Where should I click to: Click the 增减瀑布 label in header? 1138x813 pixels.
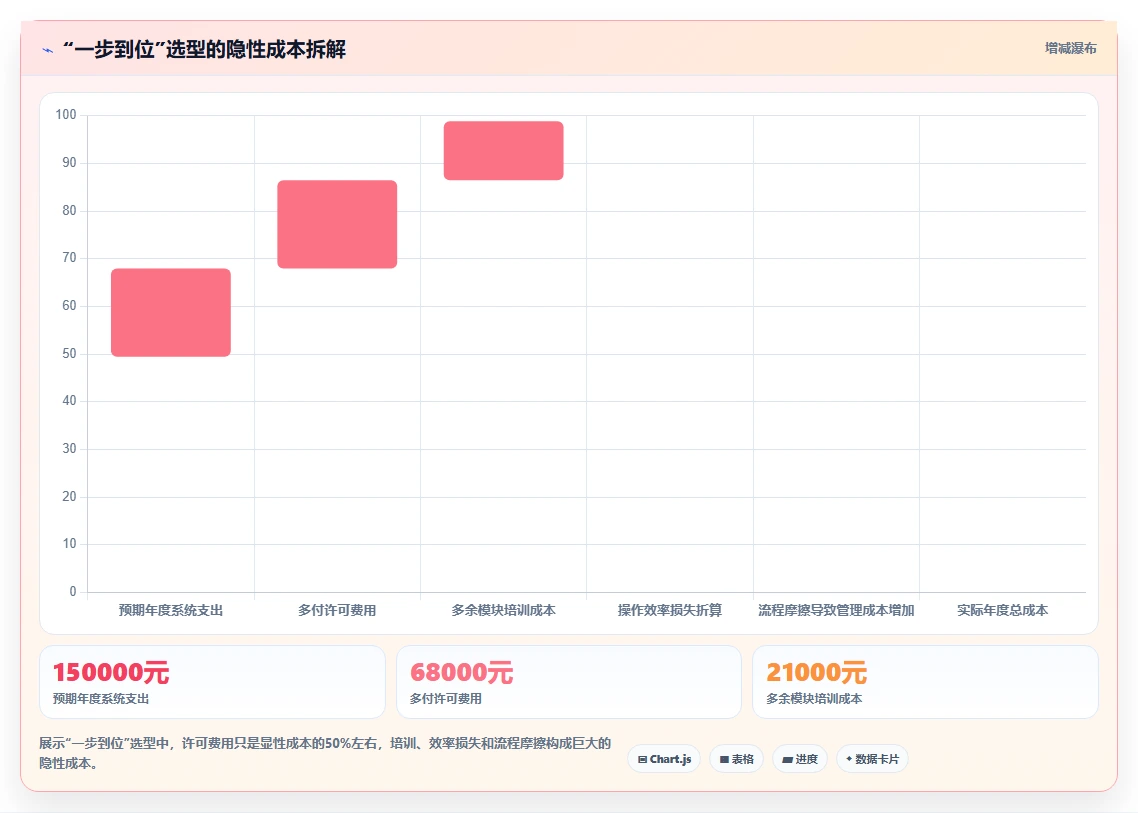click(1071, 49)
